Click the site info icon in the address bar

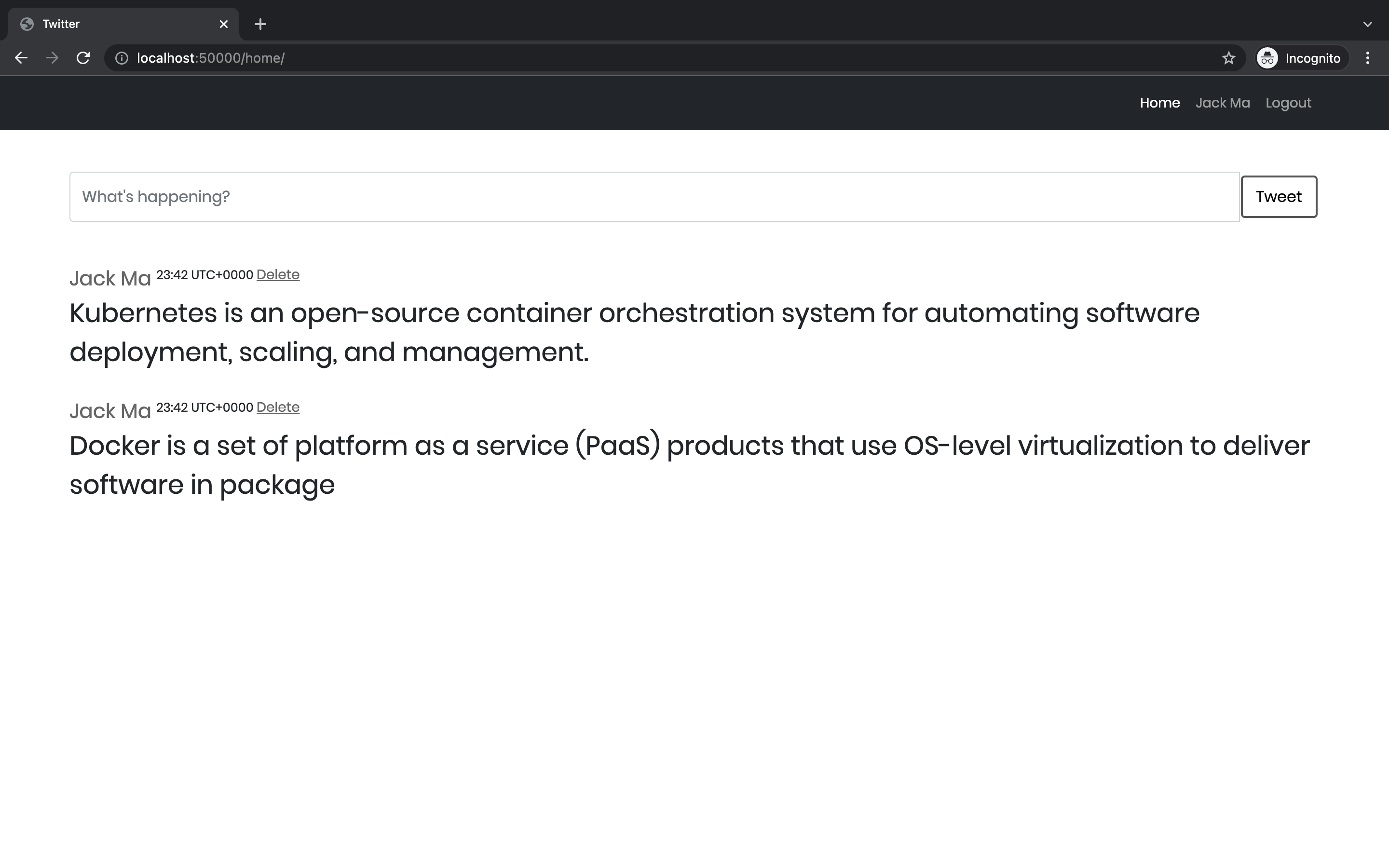pyautogui.click(x=122, y=58)
